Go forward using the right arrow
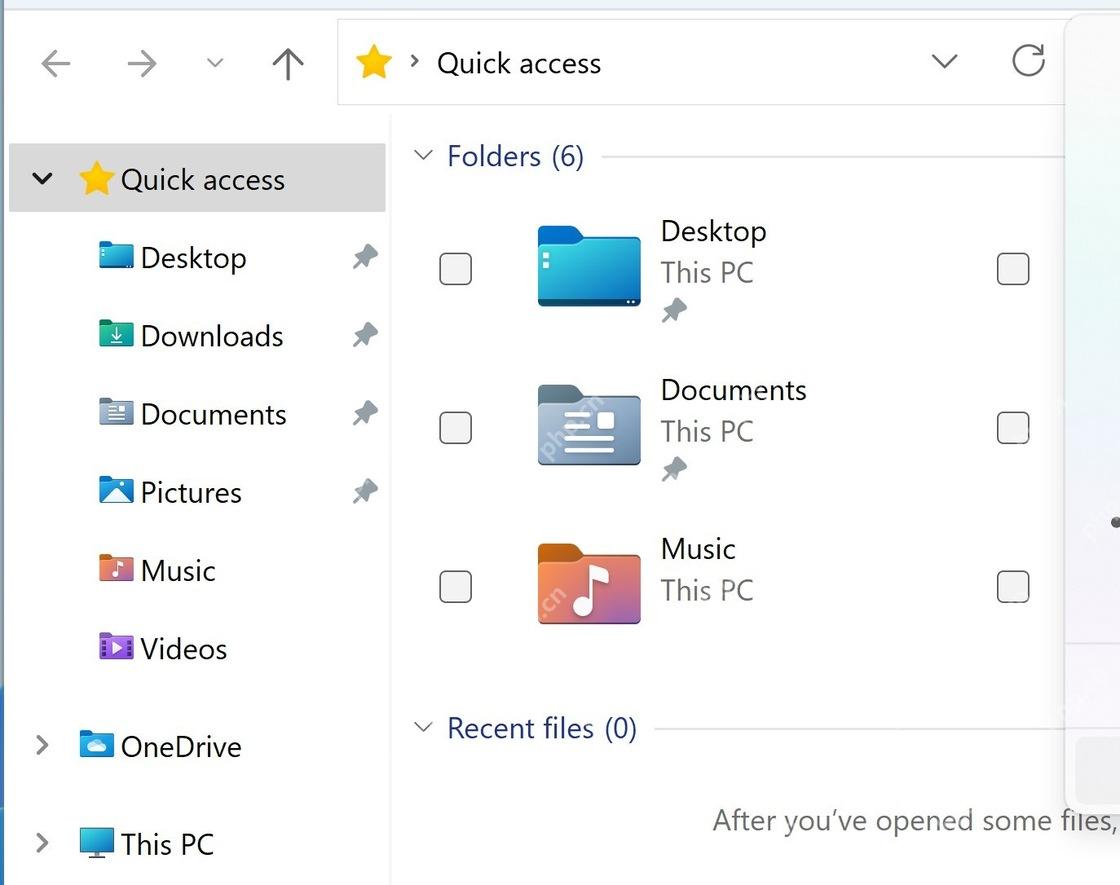The width and height of the screenshot is (1120, 885). pyautogui.click(x=141, y=64)
